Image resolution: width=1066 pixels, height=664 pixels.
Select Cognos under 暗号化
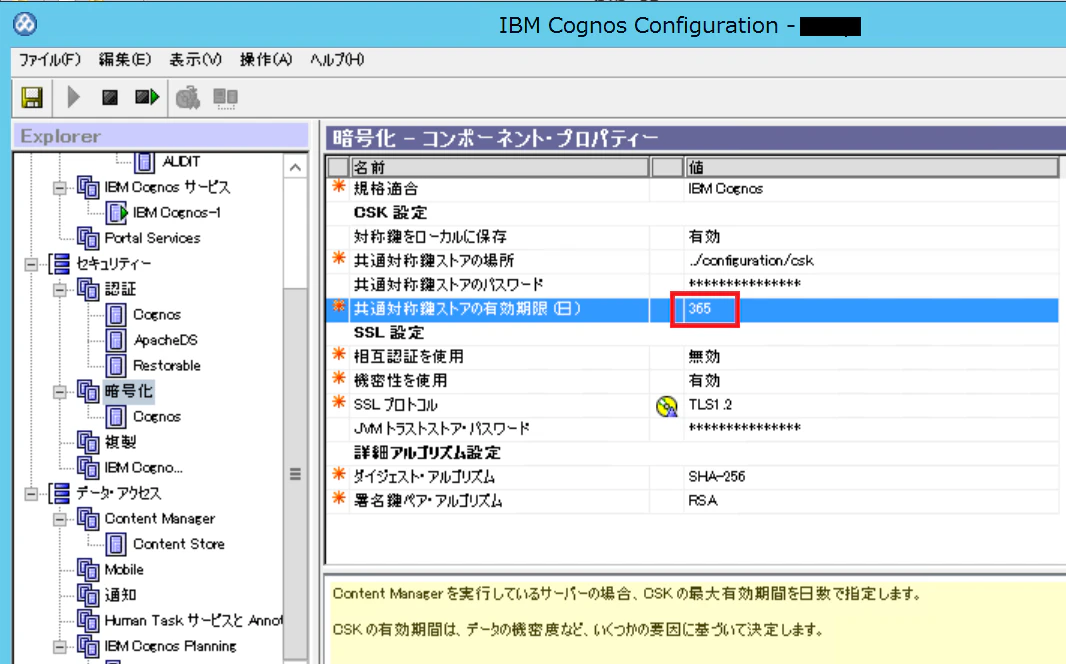point(157,417)
